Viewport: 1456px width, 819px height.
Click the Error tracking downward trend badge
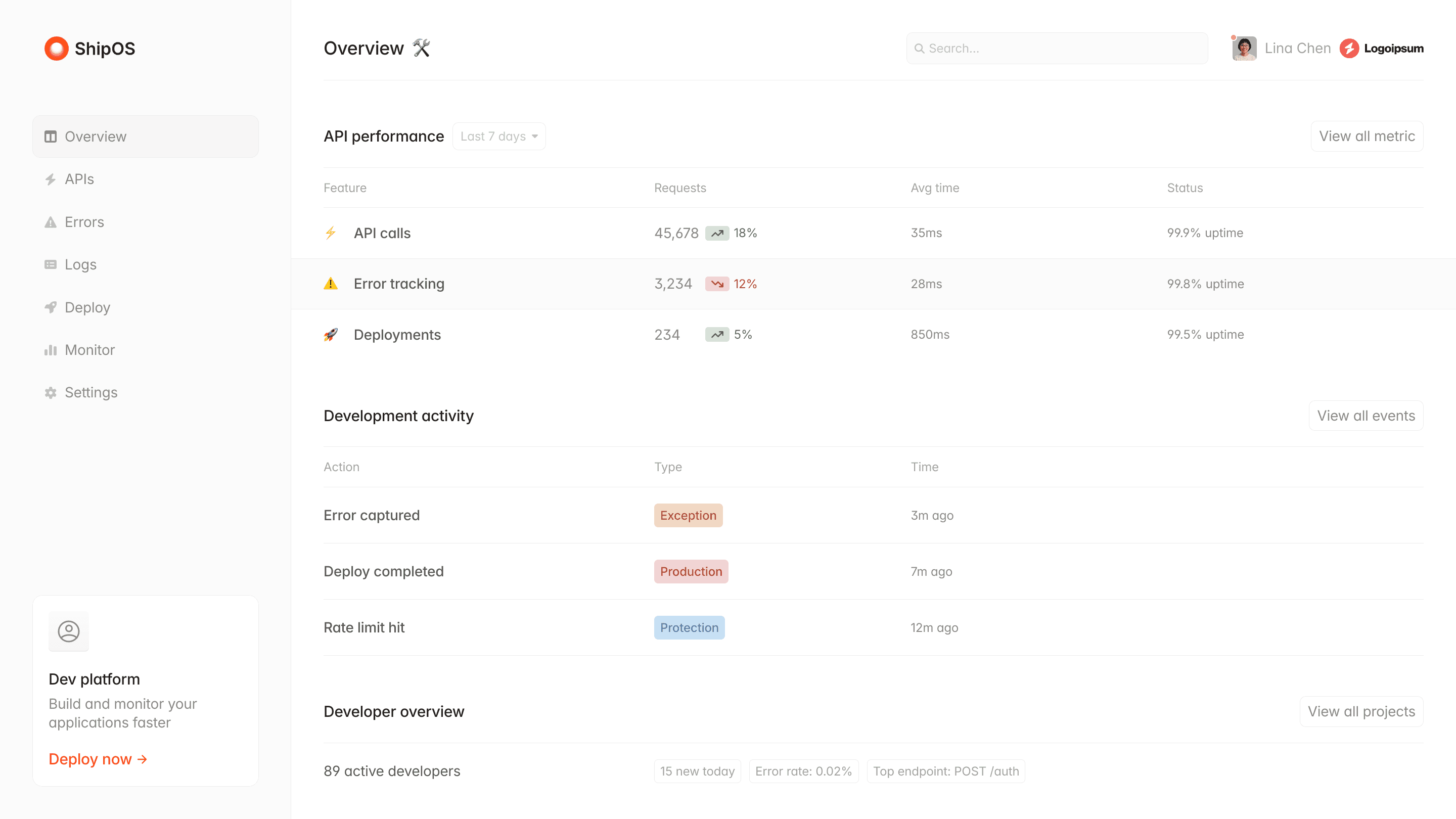[717, 284]
